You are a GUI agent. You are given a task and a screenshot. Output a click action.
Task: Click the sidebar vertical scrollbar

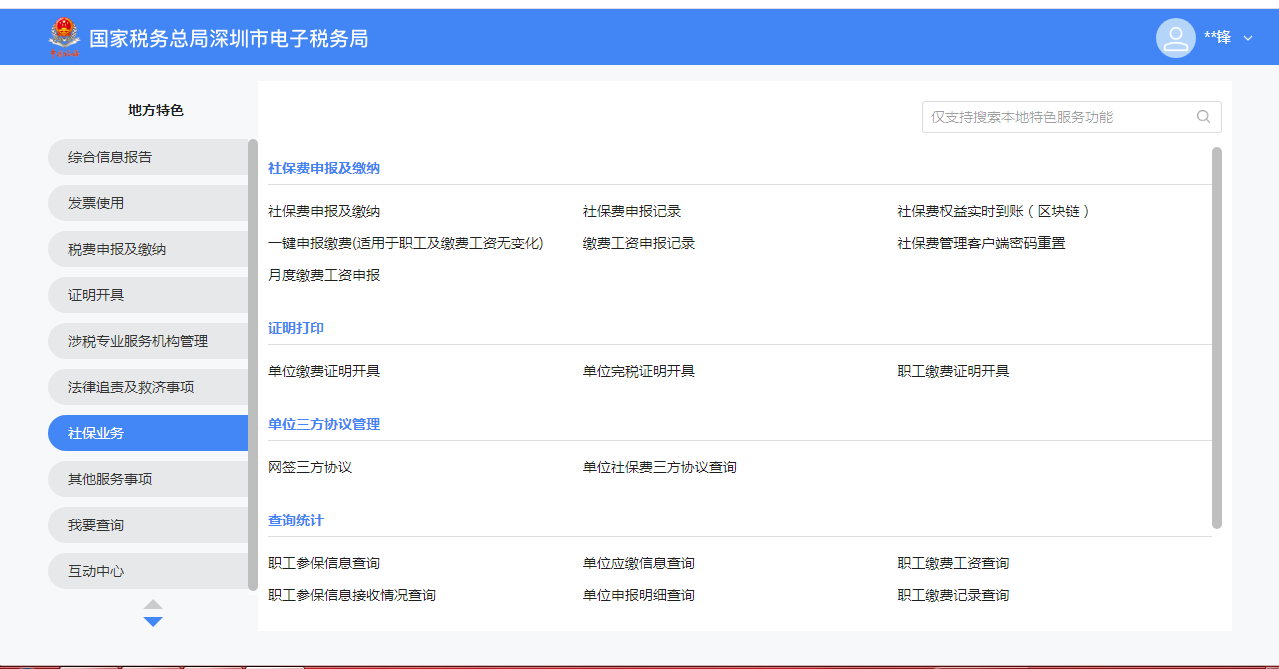(253, 364)
